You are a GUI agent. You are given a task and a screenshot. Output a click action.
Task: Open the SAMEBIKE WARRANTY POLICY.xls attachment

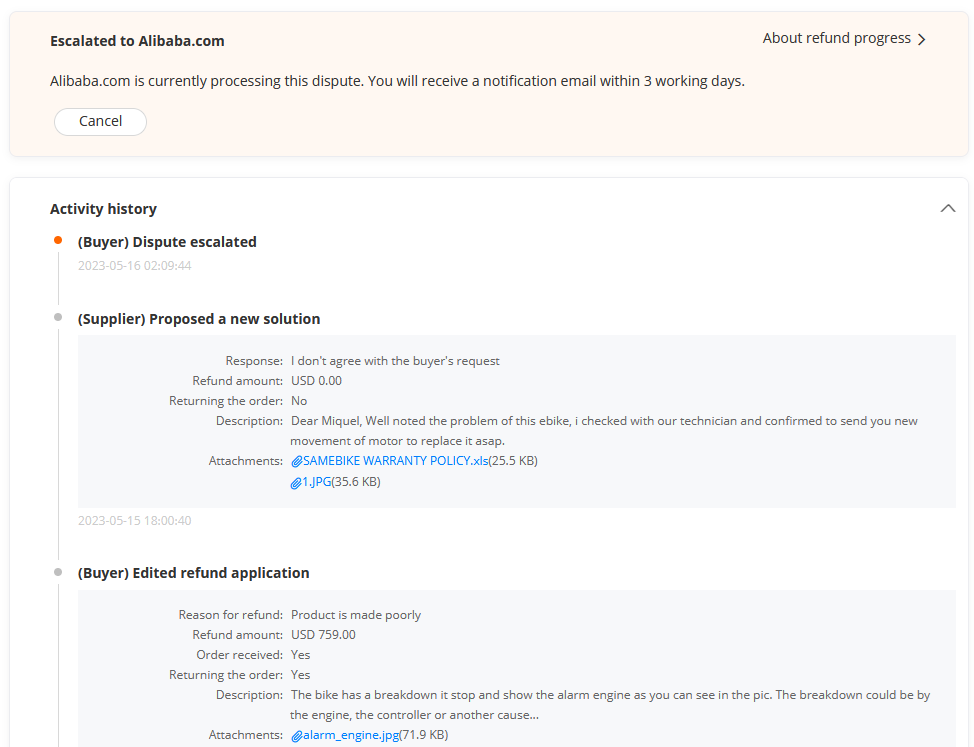point(396,461)
